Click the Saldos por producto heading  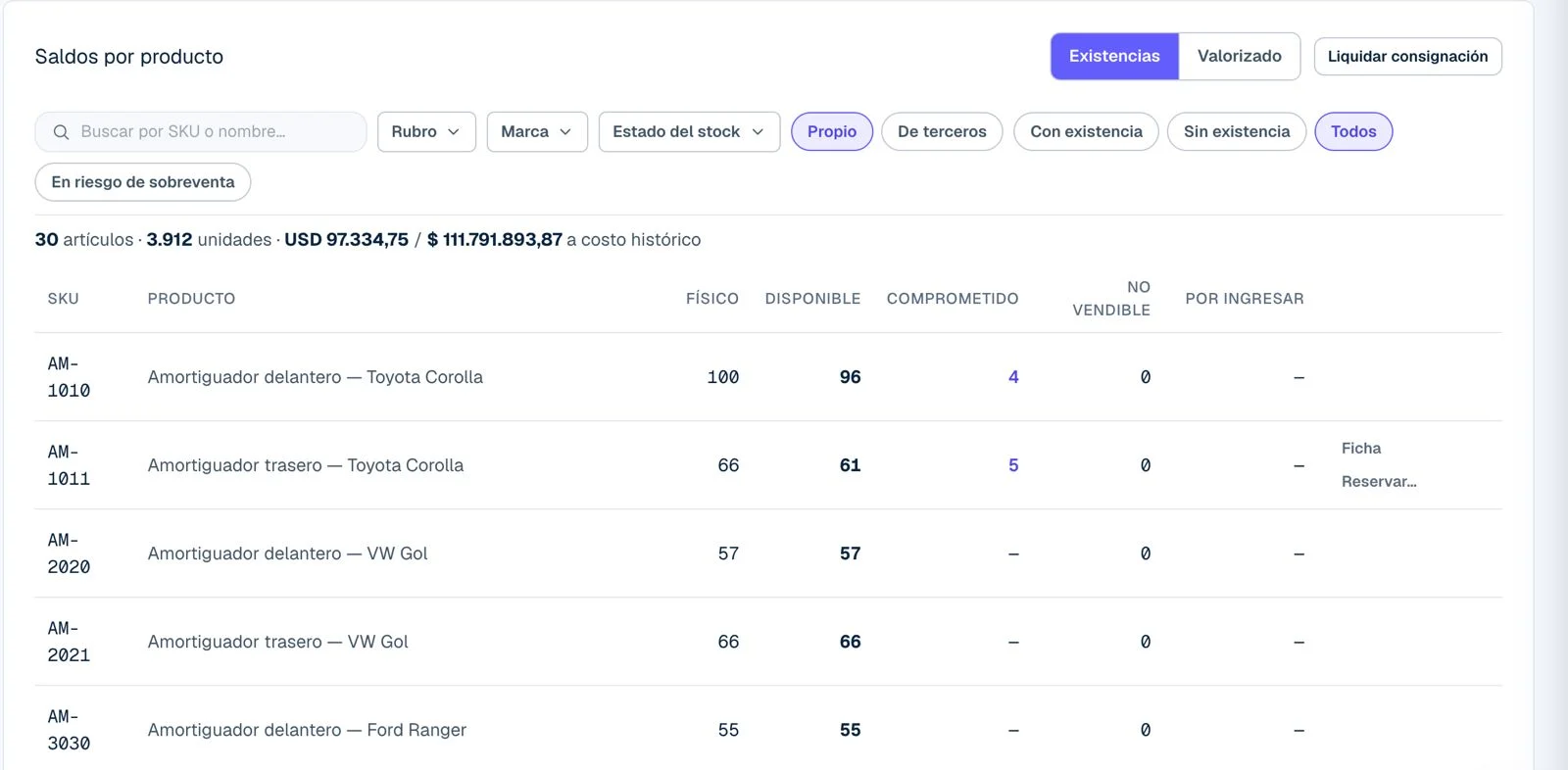129,57
